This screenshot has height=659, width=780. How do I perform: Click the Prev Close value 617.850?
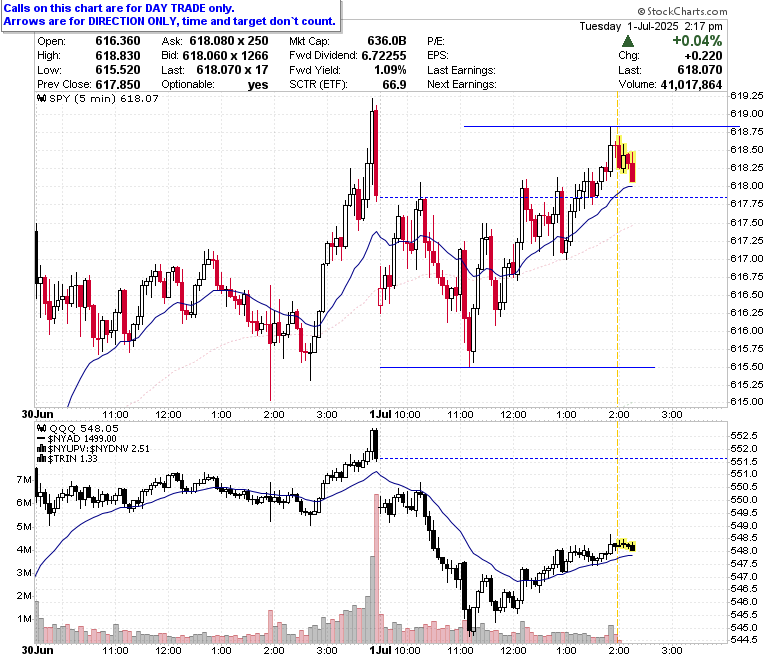point(118,84)
